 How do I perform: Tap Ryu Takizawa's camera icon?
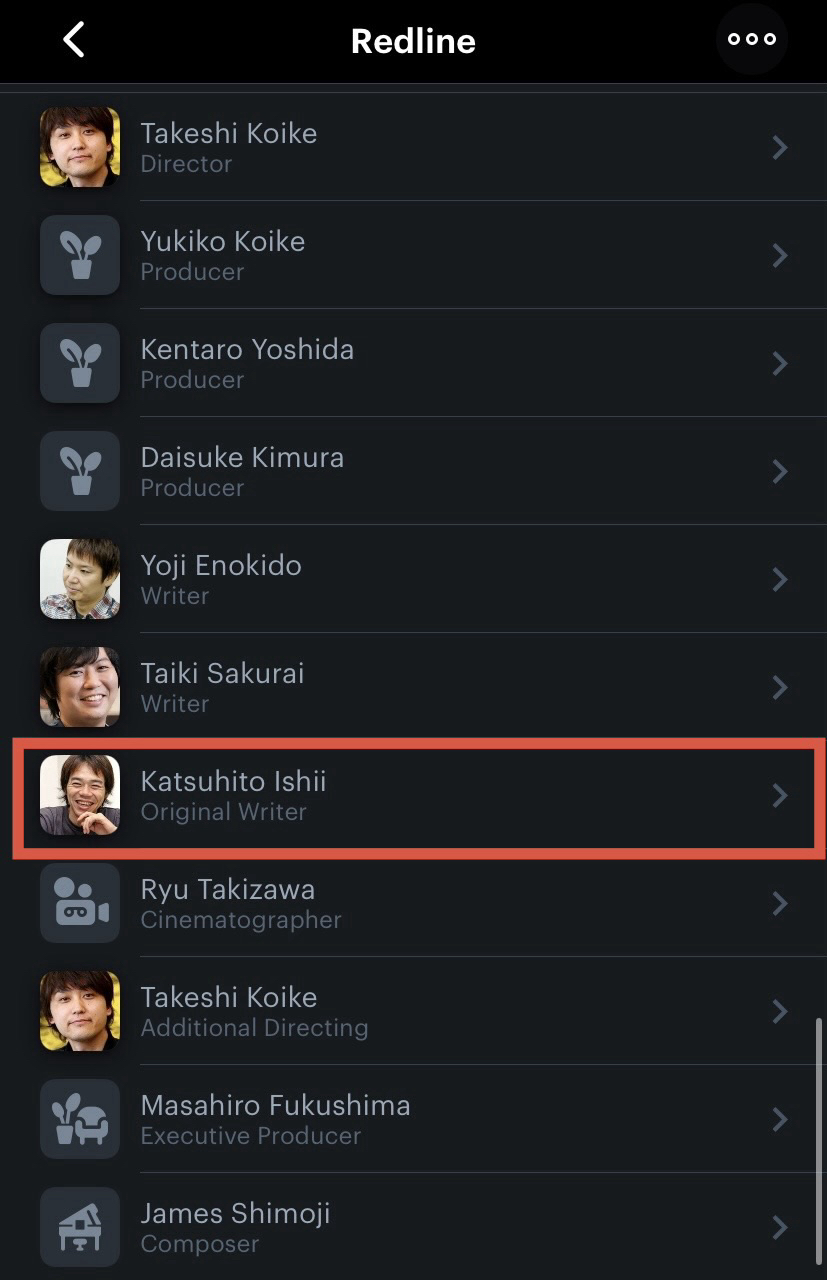[x=80, y=903]
